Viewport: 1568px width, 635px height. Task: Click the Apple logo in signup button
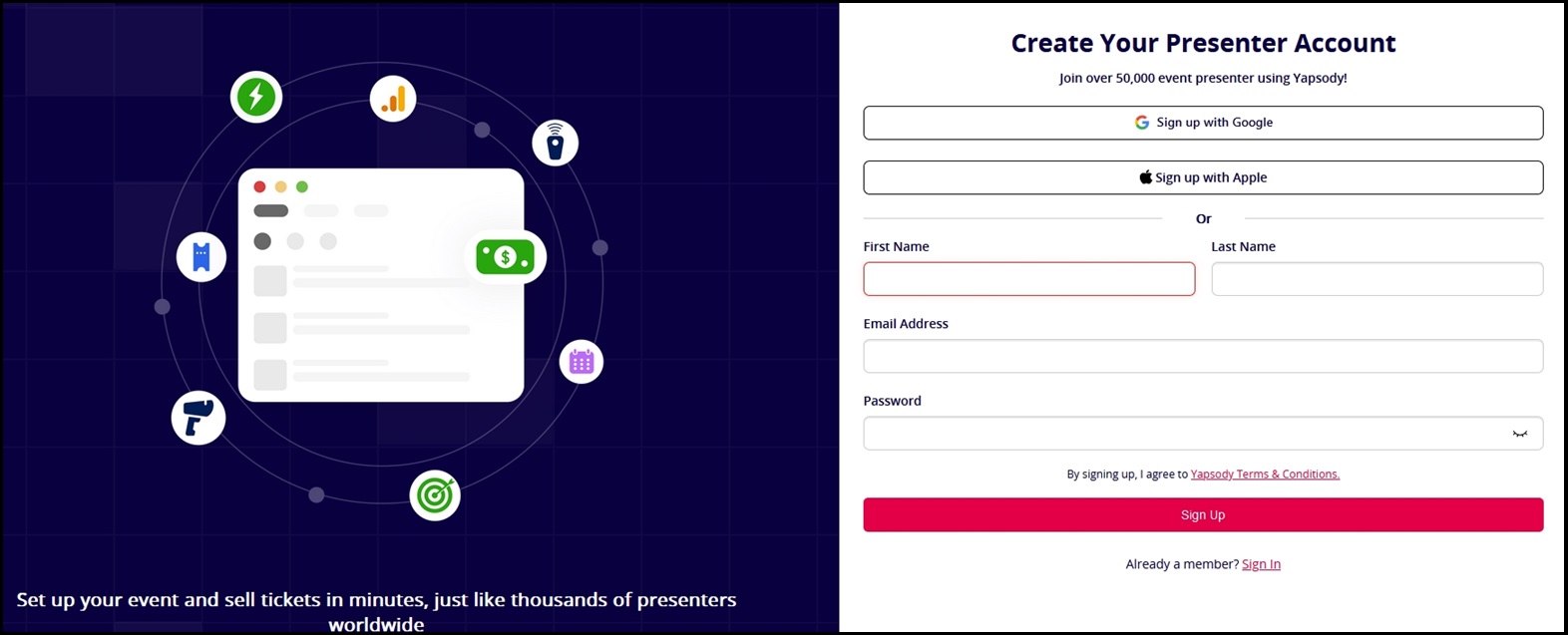point(1145,176)
